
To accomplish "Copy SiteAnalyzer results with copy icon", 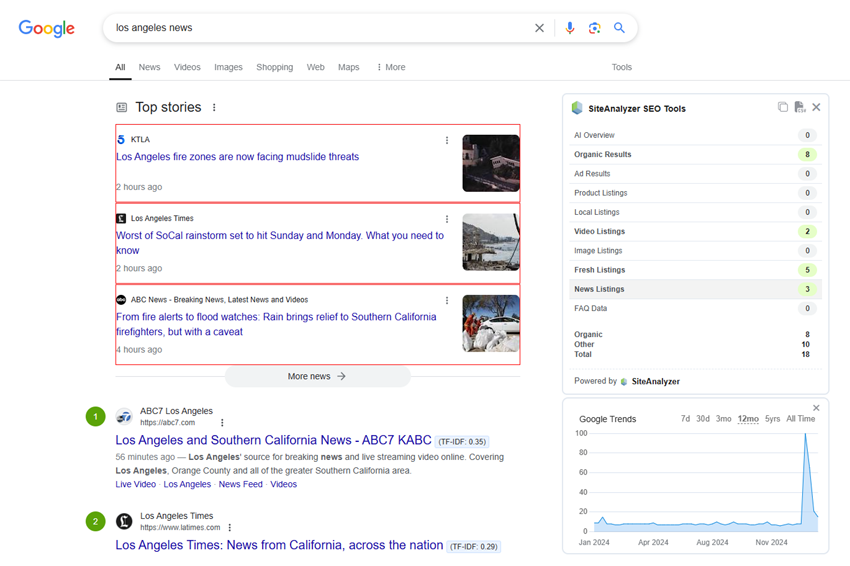I will click(782, 107).
